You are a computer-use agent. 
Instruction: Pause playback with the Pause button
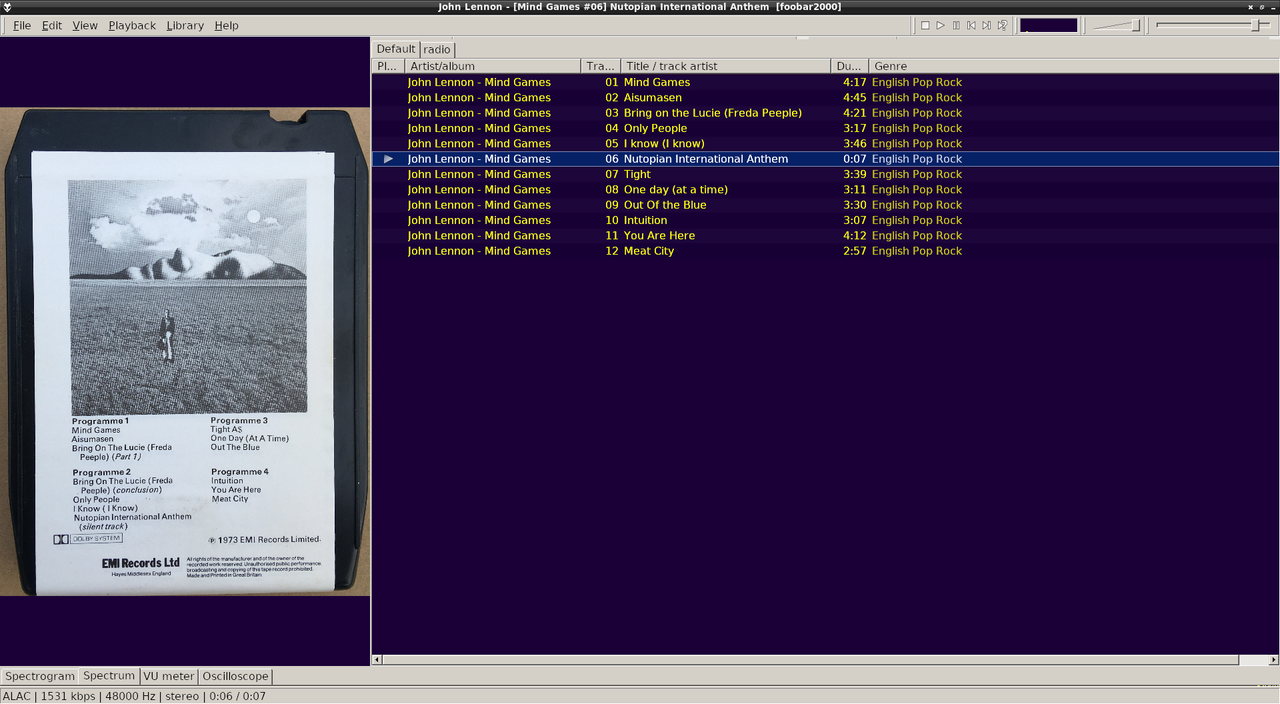click(x=956, y=25)
